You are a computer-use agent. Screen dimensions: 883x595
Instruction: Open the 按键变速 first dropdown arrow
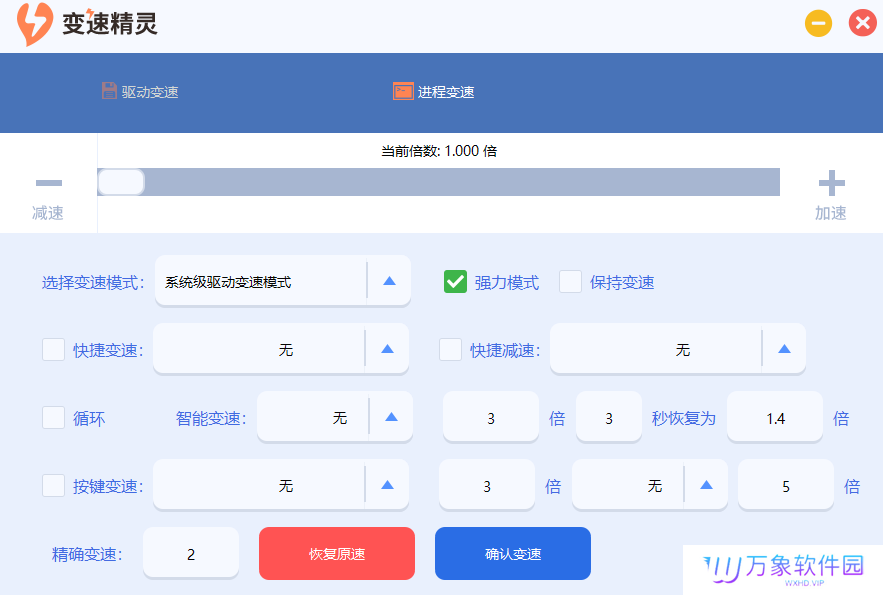click(x=387, y=485)
